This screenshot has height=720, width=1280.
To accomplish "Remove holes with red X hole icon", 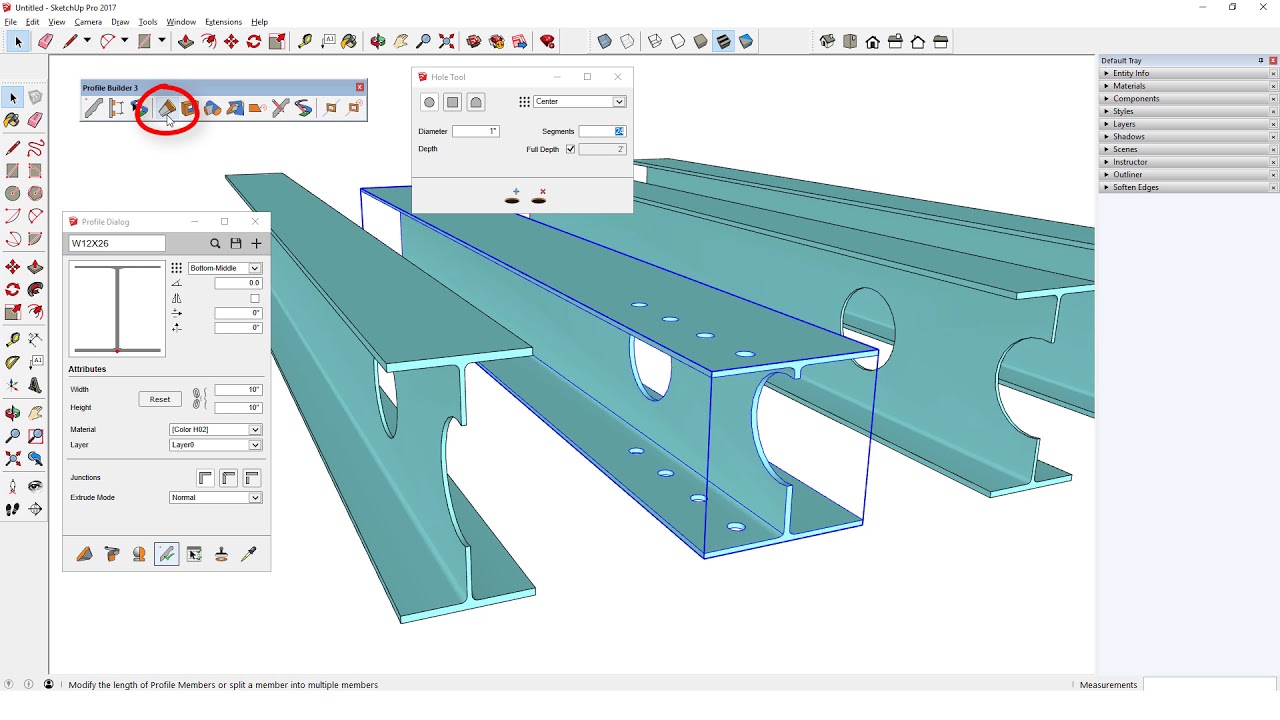I will pyautogui.click(x=539, y=196).
